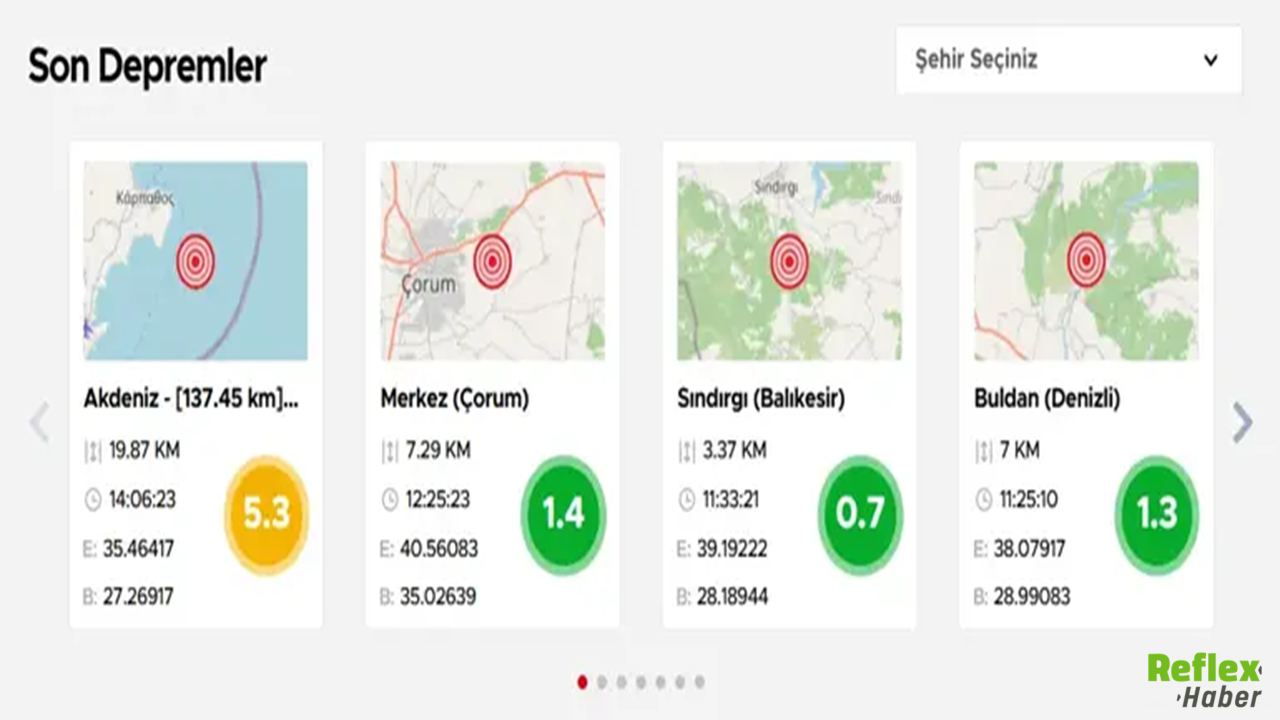Select the seventh carousel pagination dot
The height and width of the screenshot is (720, 1280).
pyautogui.click(x=699, y=682)
